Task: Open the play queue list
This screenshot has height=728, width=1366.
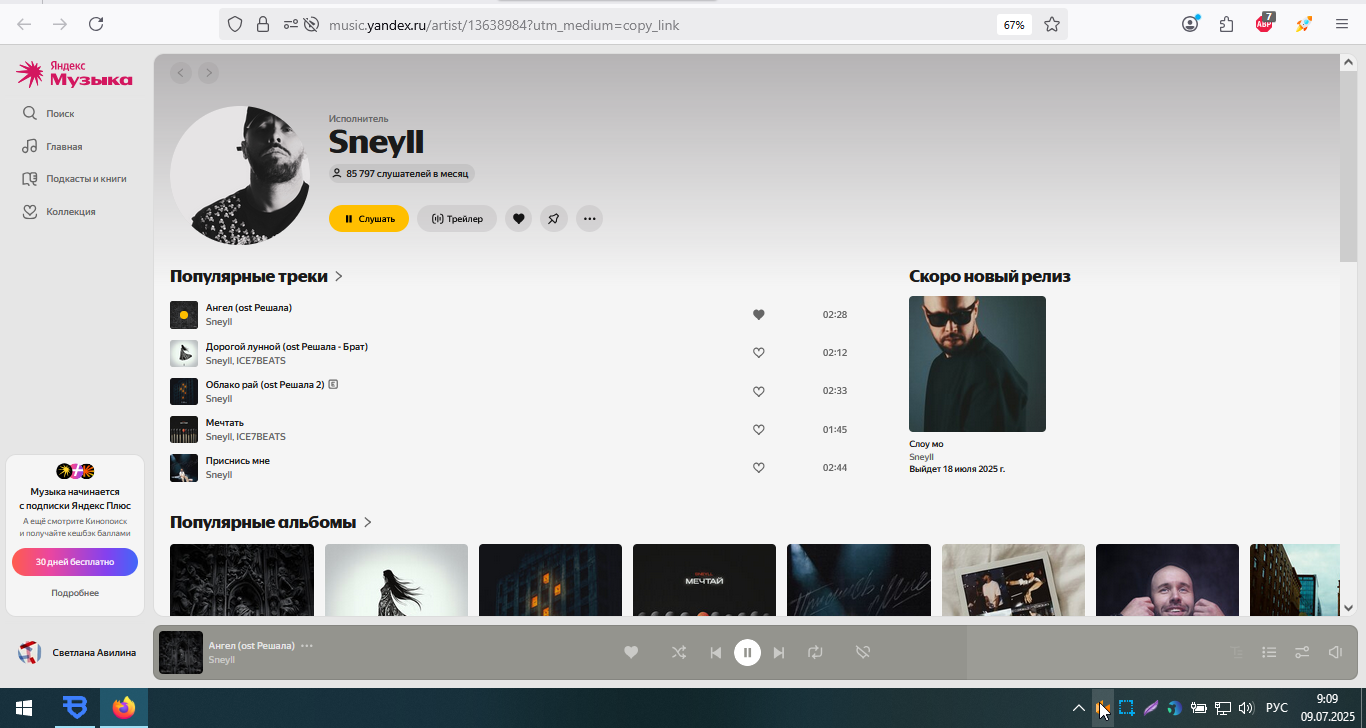Action: pyautogui.click(x=1269, y=652)
